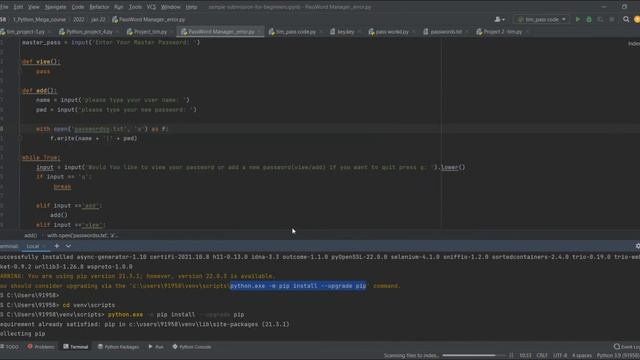Fold the def view() block

[x=20, y=62]
